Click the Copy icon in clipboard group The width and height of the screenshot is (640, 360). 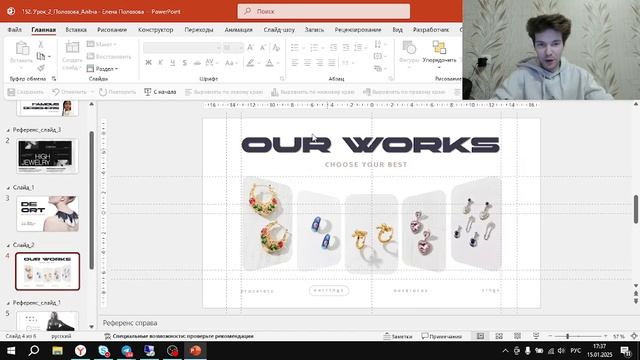(x=41, y=56)
